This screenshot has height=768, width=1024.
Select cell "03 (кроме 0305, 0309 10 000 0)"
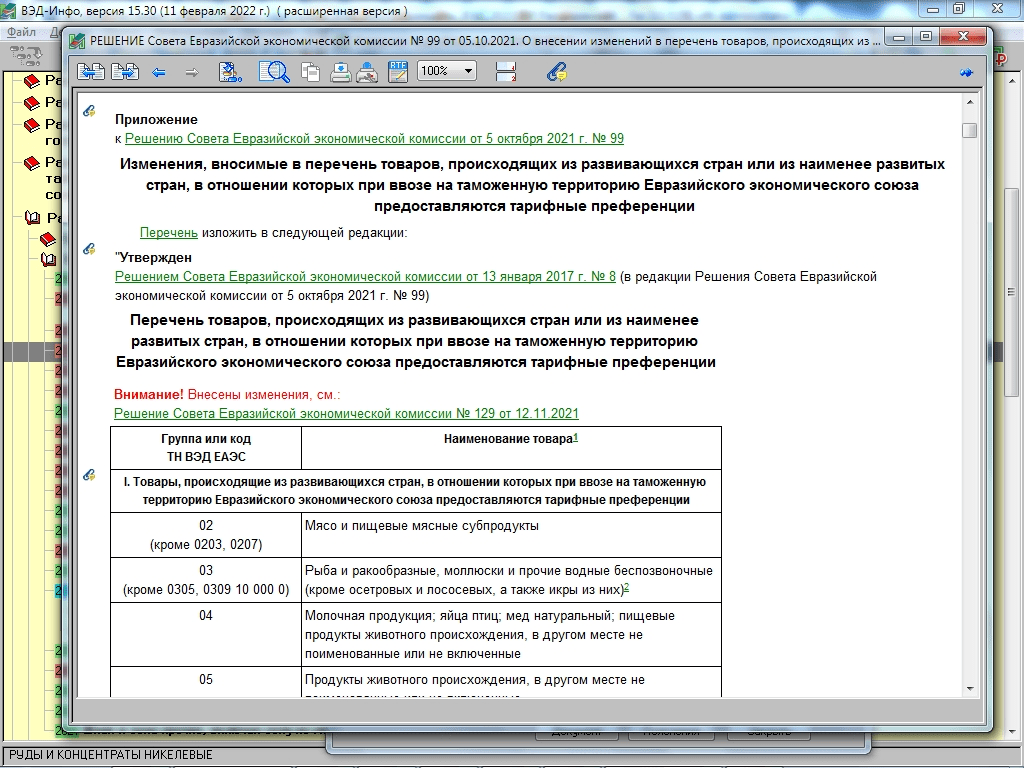point(206,580)
